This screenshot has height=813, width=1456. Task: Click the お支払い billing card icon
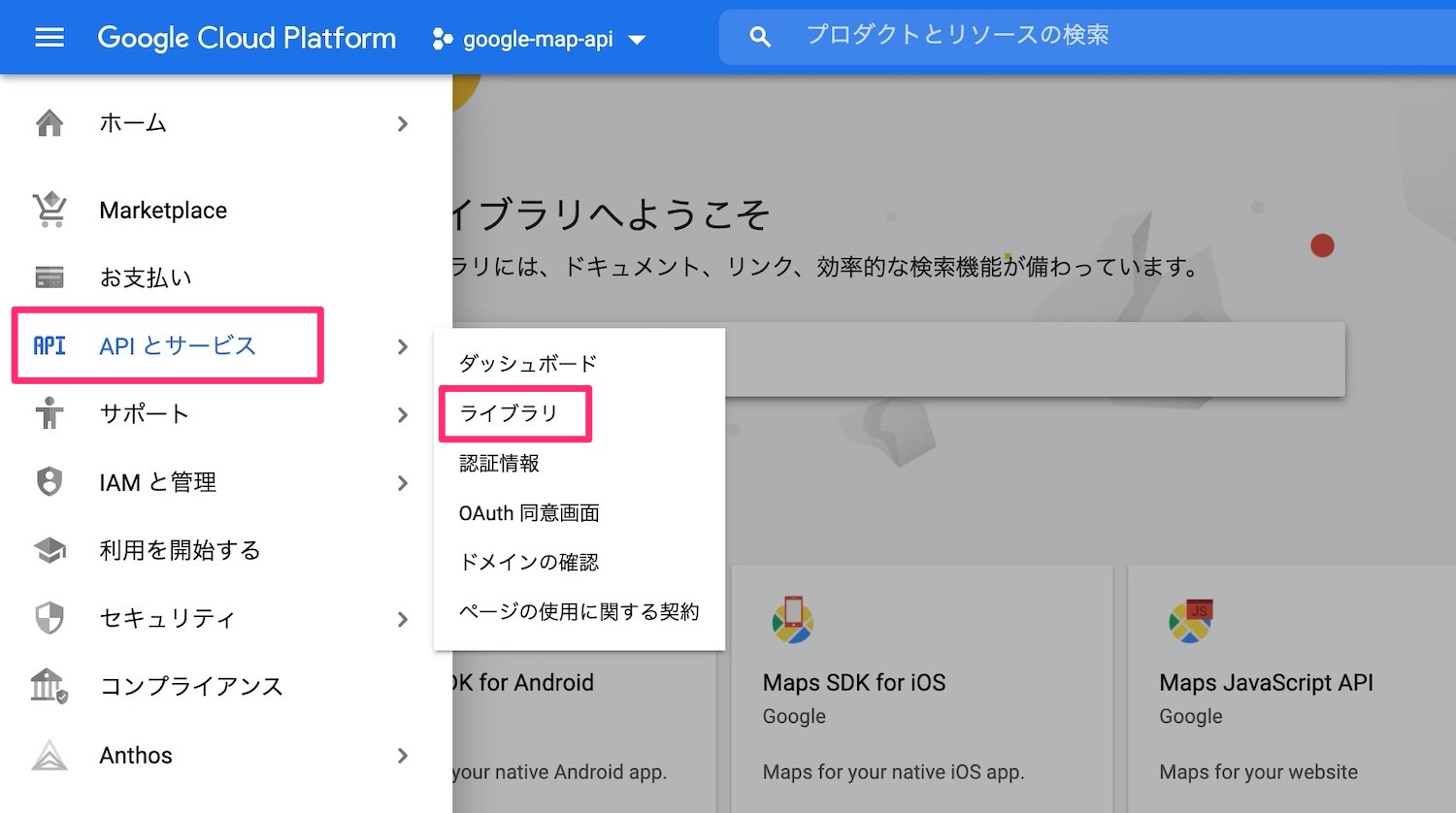(49, 277)
